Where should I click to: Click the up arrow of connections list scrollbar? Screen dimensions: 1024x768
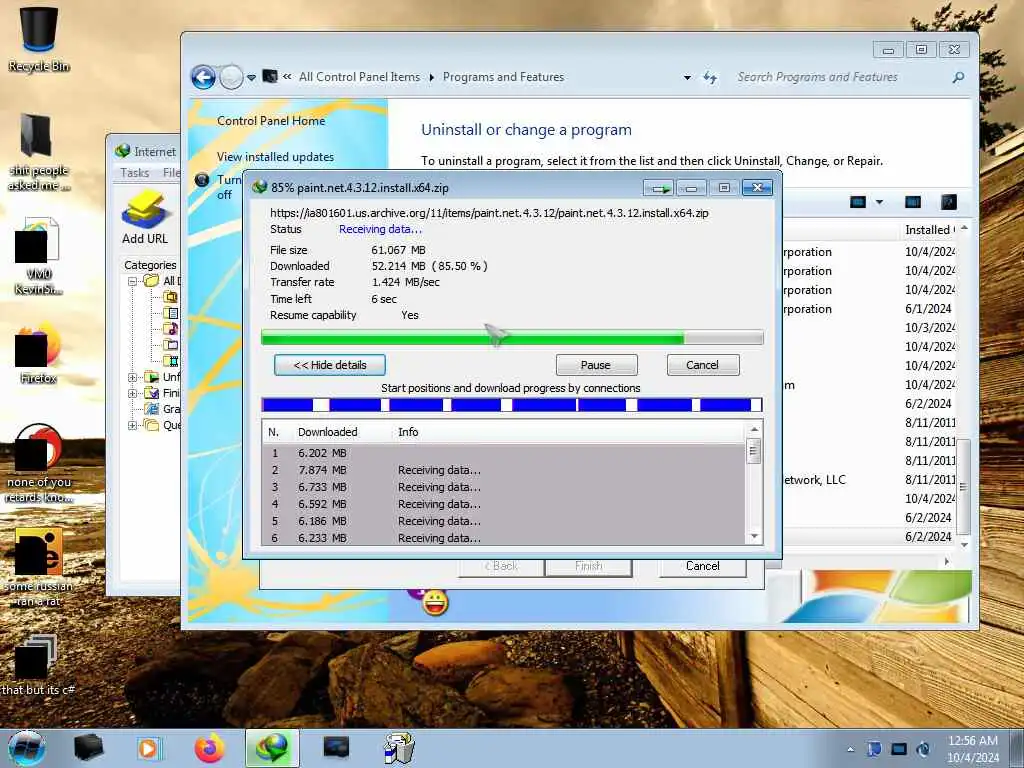pos(754,430)
